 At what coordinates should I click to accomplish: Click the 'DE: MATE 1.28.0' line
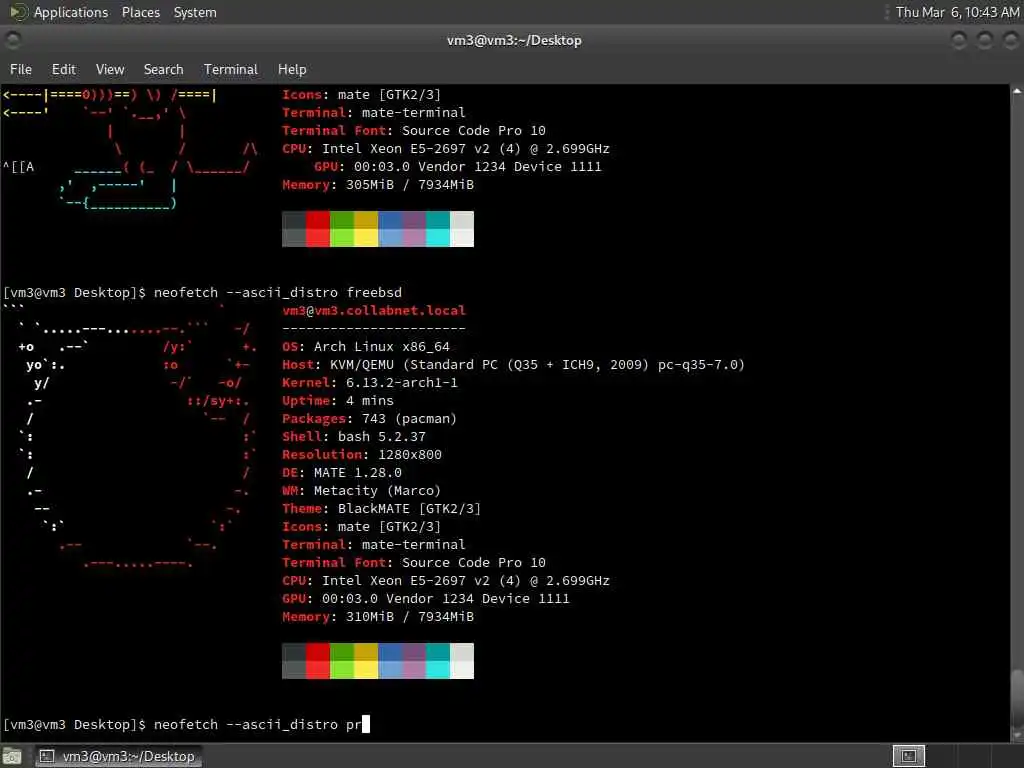[x=342, y=473]
